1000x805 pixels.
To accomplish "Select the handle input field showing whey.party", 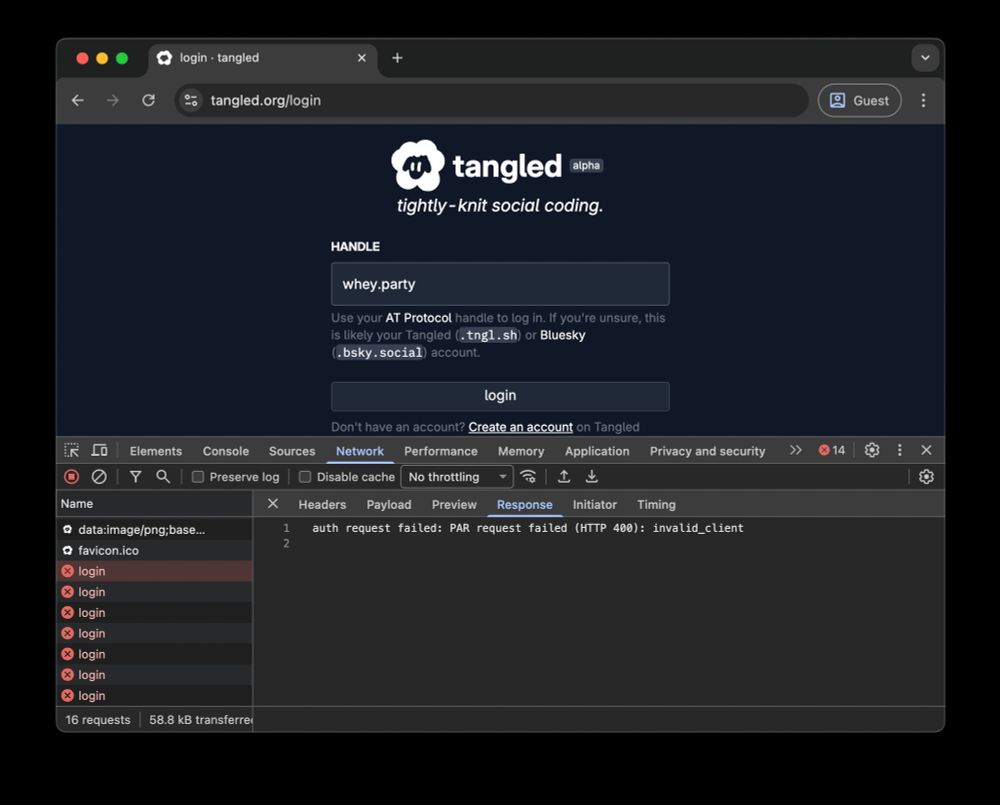I will coord(500,284).
